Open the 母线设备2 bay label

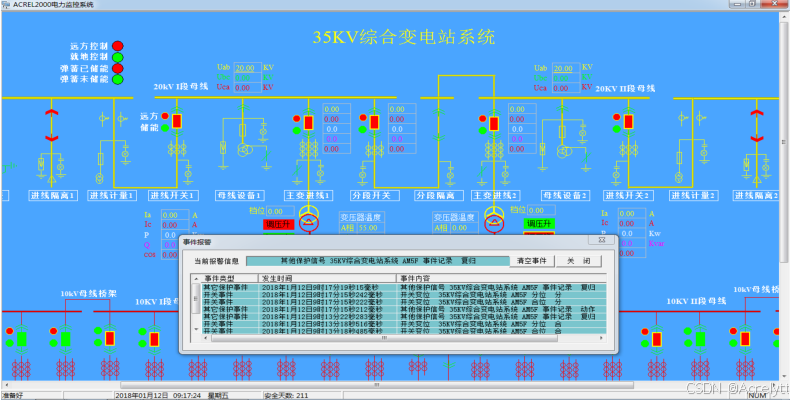[564, 196]
